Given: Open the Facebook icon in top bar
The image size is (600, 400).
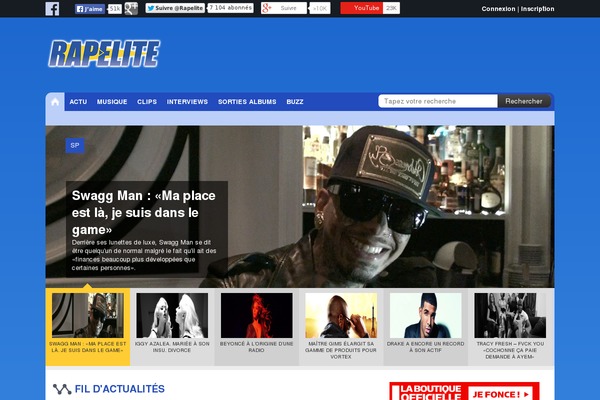Looking at the screenshot, I should (x=52, y=8).
